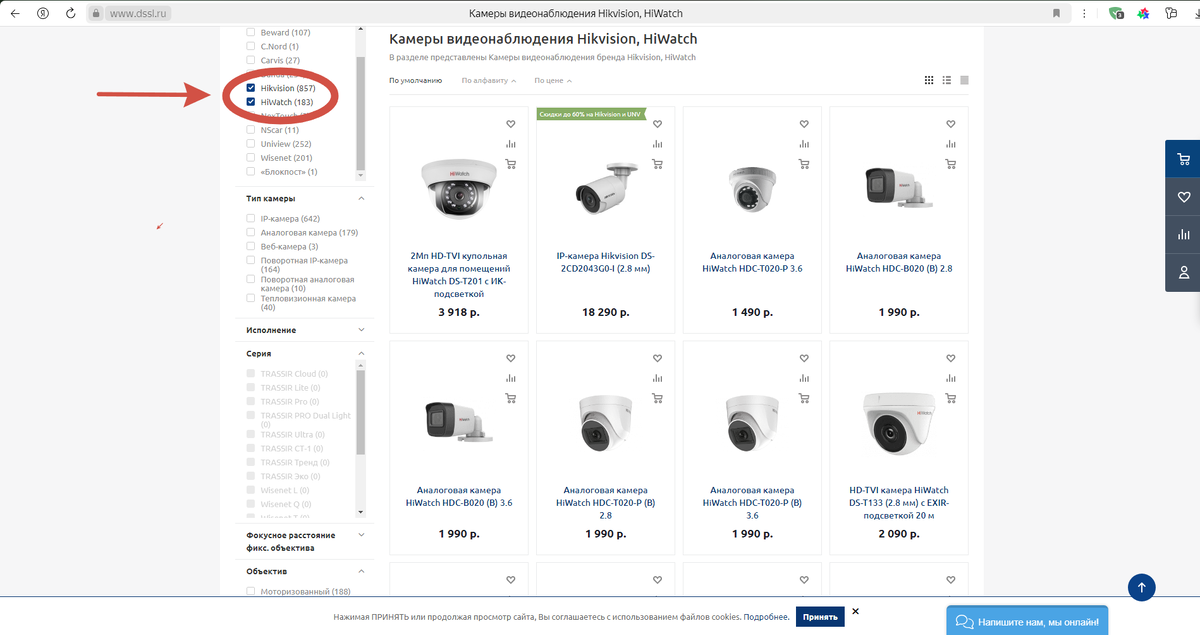Viewport: 1200px width, 635px height.
Task: Open HD-TVI камера HiWatch DS-T133 link
Action: click(x=899, y=503)
